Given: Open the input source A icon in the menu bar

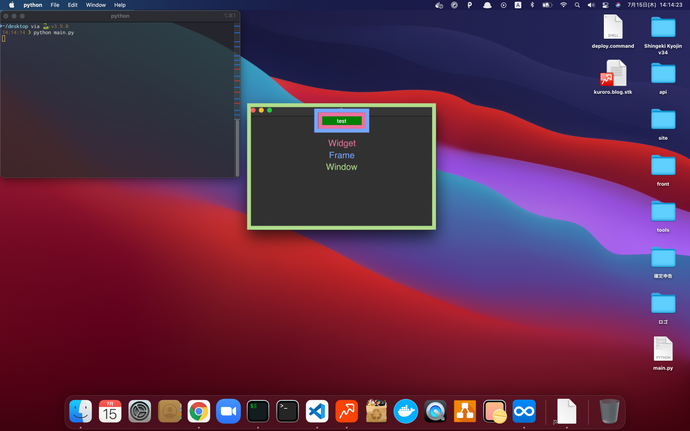Looking at the screenshot, I should coord(518,5).
